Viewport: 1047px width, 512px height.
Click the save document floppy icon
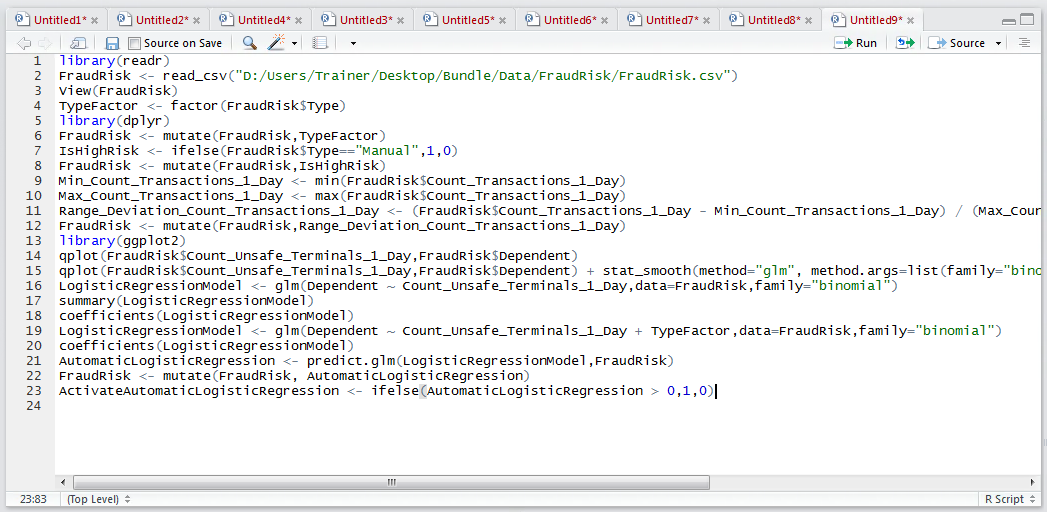pyautogui.click(x=112, y=43)
